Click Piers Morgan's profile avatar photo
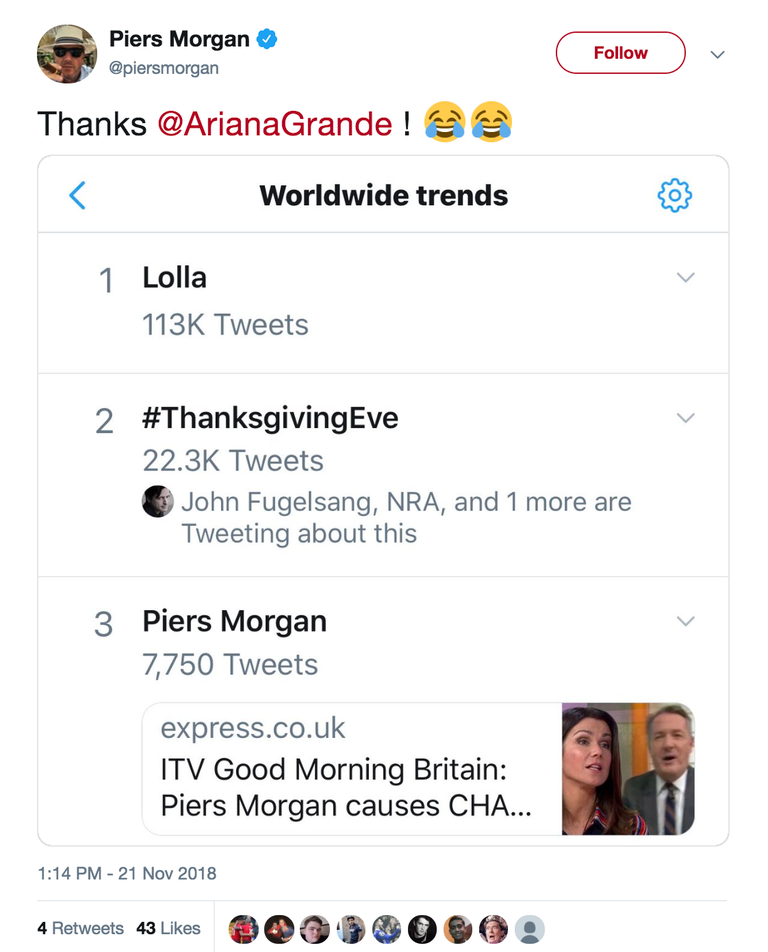This screenshot has height=952, width=768. [x=67, y=54]
